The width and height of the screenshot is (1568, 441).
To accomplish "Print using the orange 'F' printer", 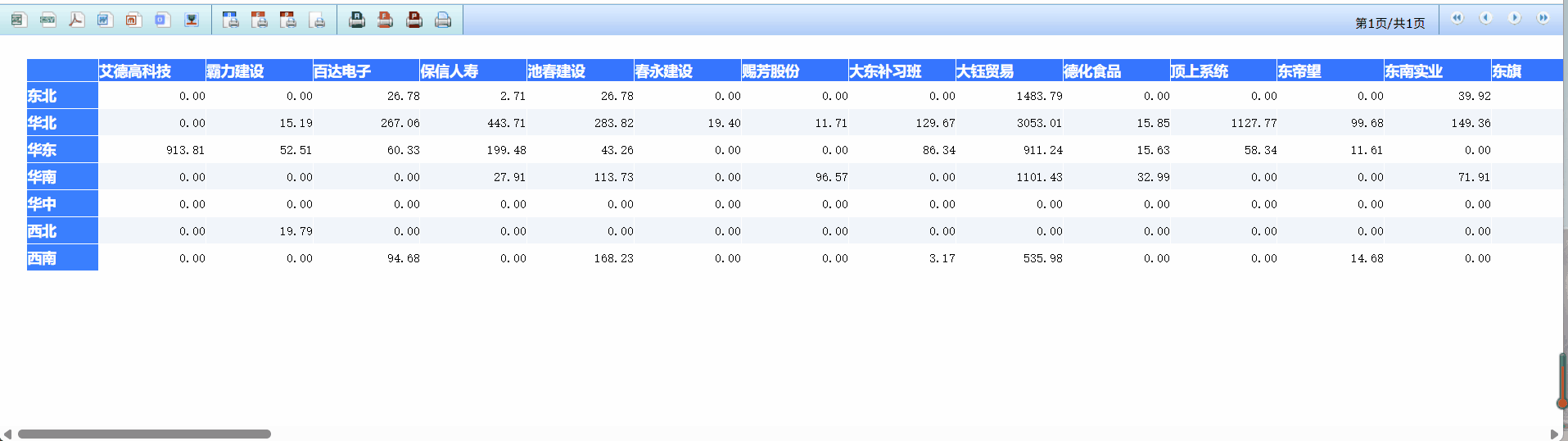I will tap(386, 20).
